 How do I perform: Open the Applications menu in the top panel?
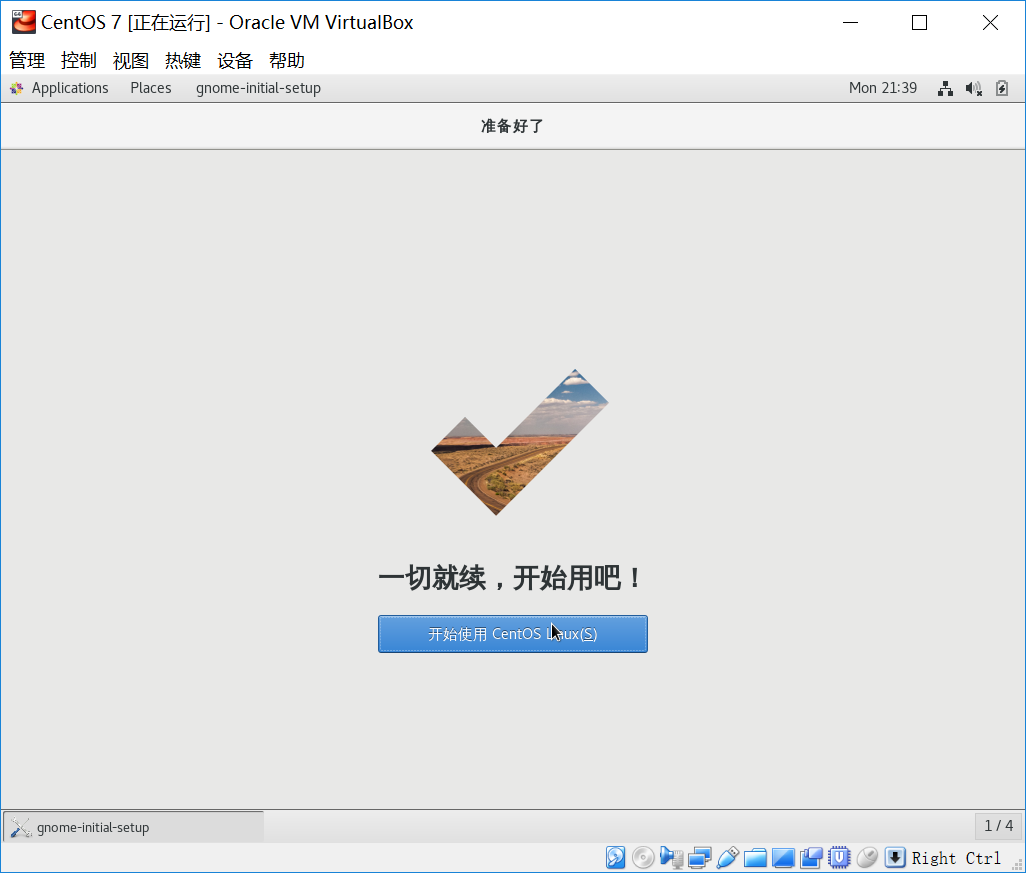coord(69,88)
